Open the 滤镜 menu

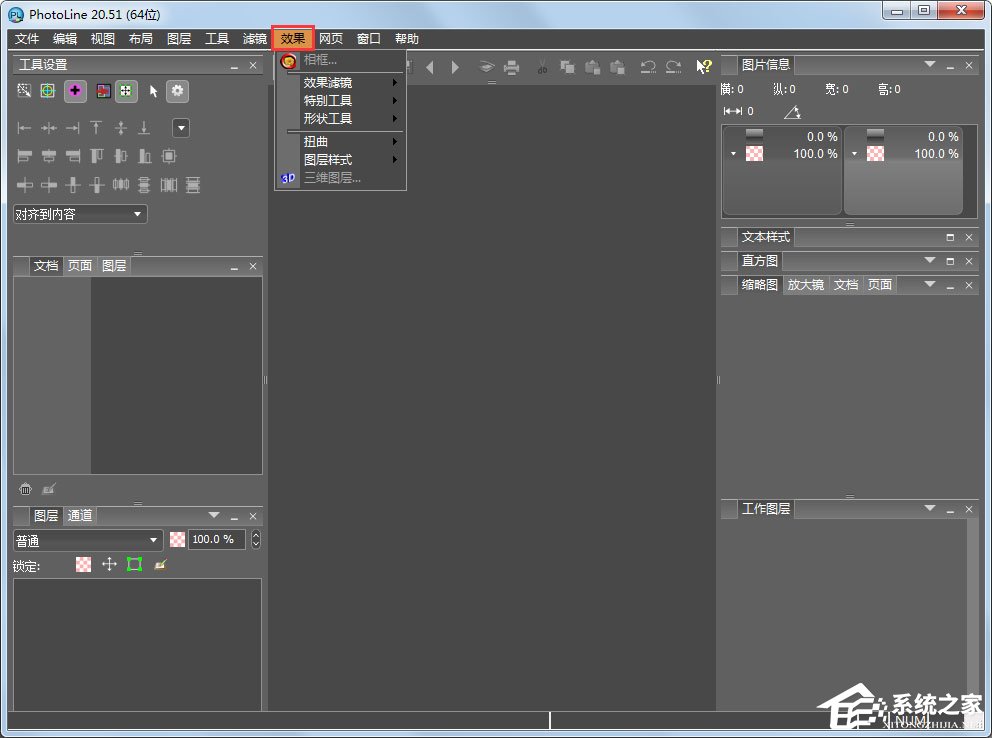[255, 39]
